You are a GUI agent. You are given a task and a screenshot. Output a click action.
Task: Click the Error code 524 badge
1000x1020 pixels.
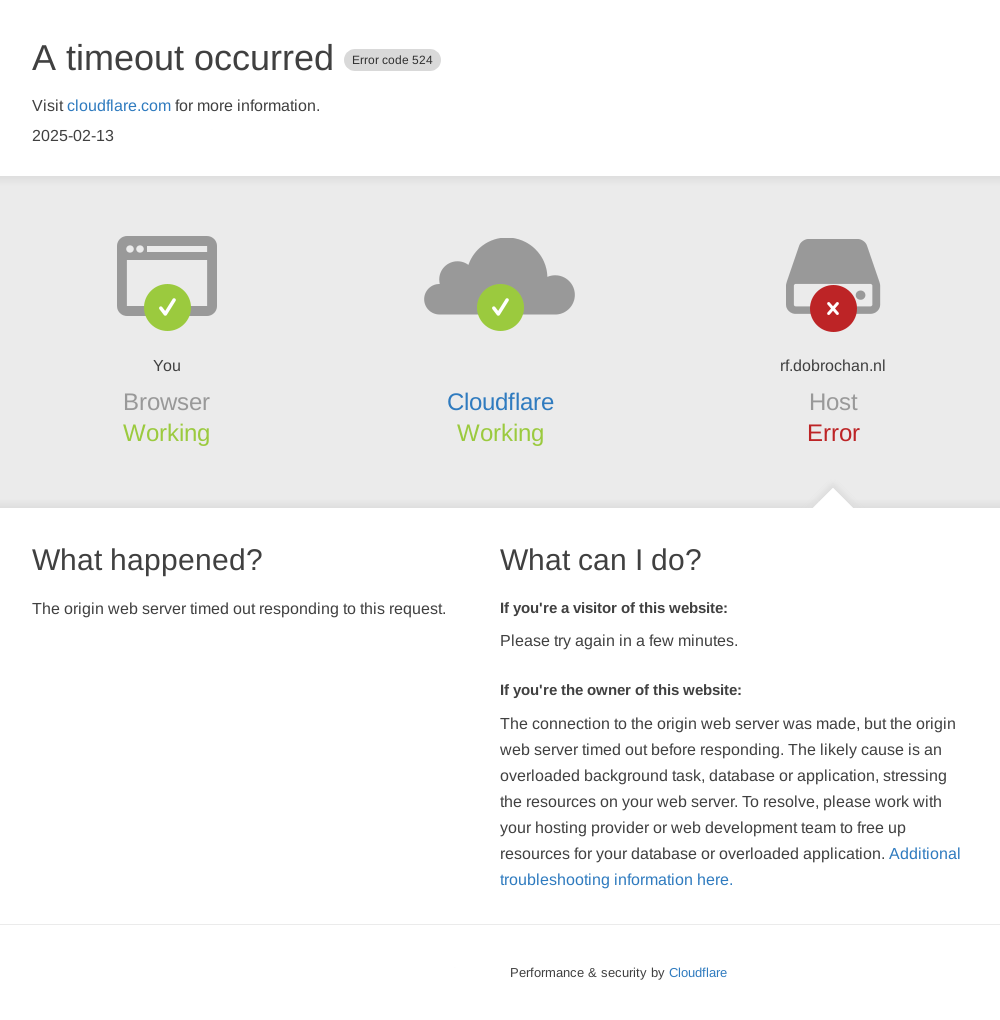click(392, 60)
